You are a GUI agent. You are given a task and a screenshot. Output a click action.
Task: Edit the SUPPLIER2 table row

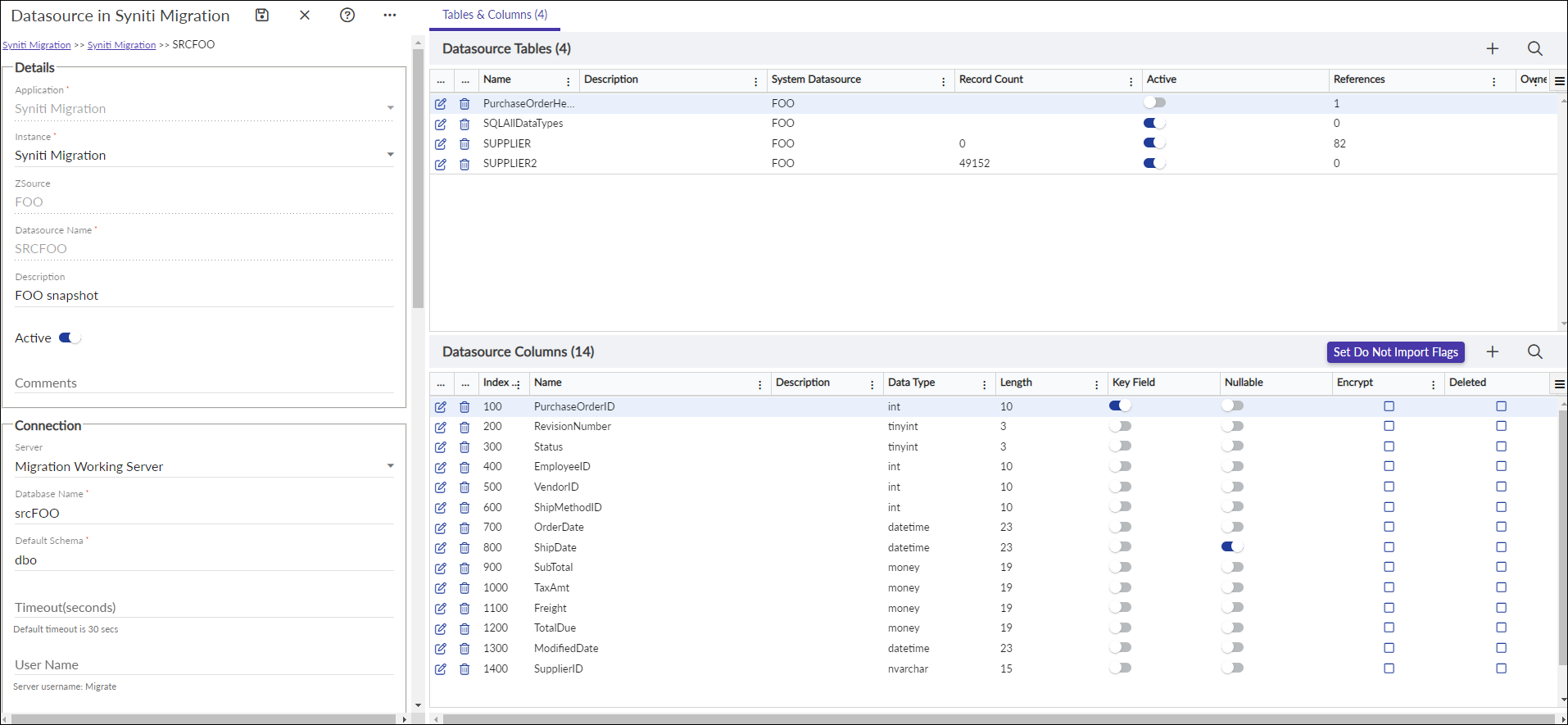coord(441,164)
